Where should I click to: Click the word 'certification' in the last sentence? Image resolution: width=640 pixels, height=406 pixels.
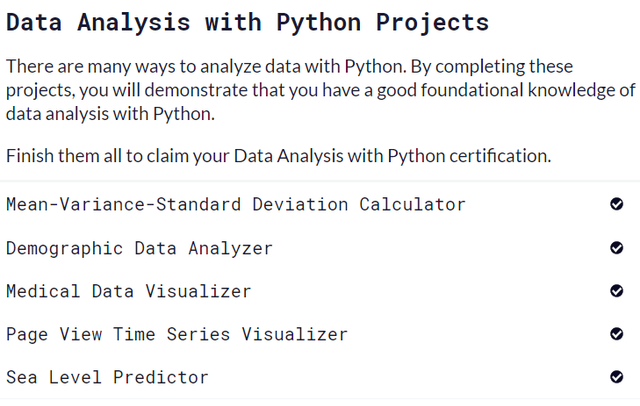pyautogui.click(x=498, y=156)
